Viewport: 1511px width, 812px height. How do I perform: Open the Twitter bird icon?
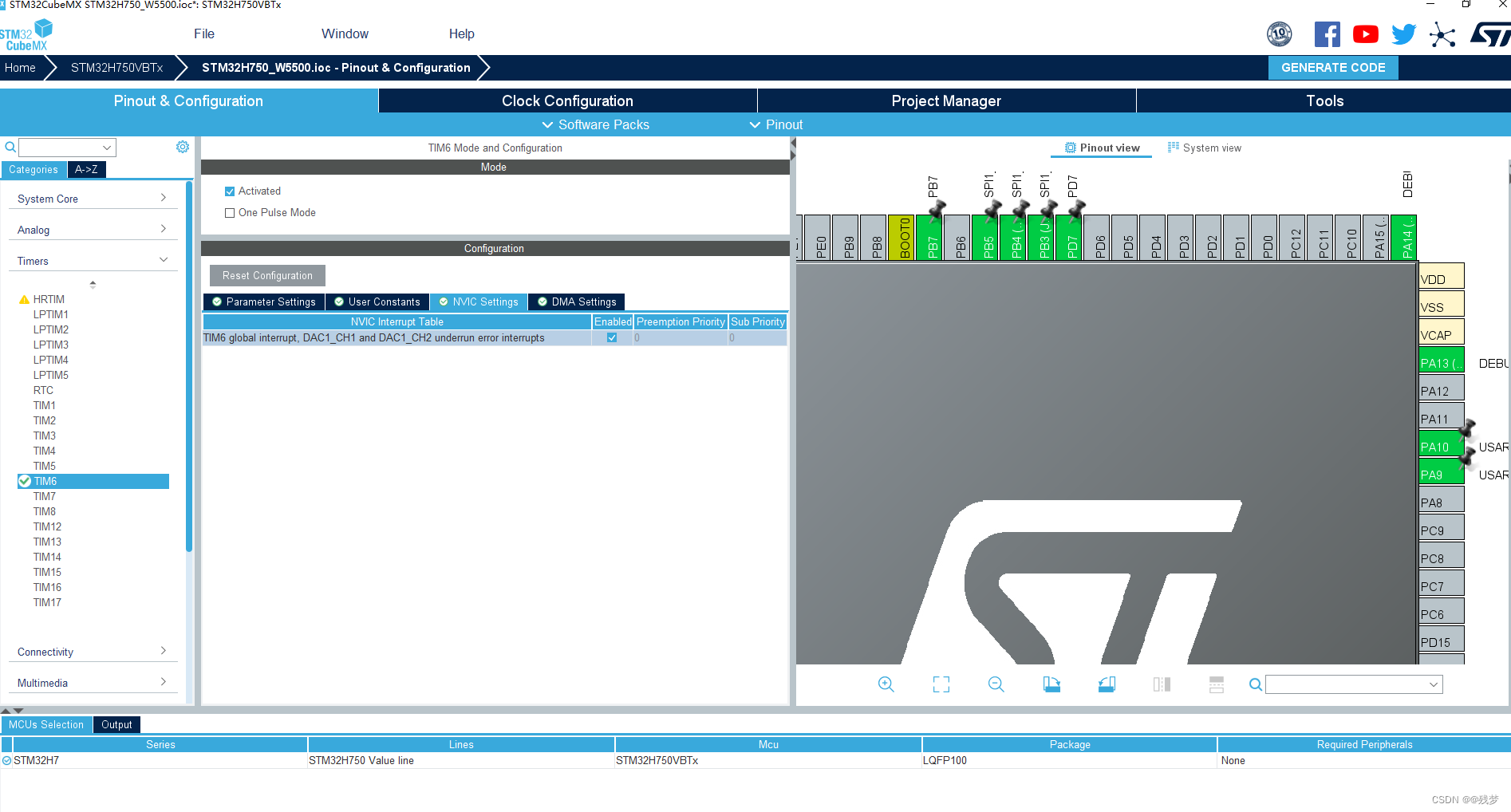[1403, 34]
